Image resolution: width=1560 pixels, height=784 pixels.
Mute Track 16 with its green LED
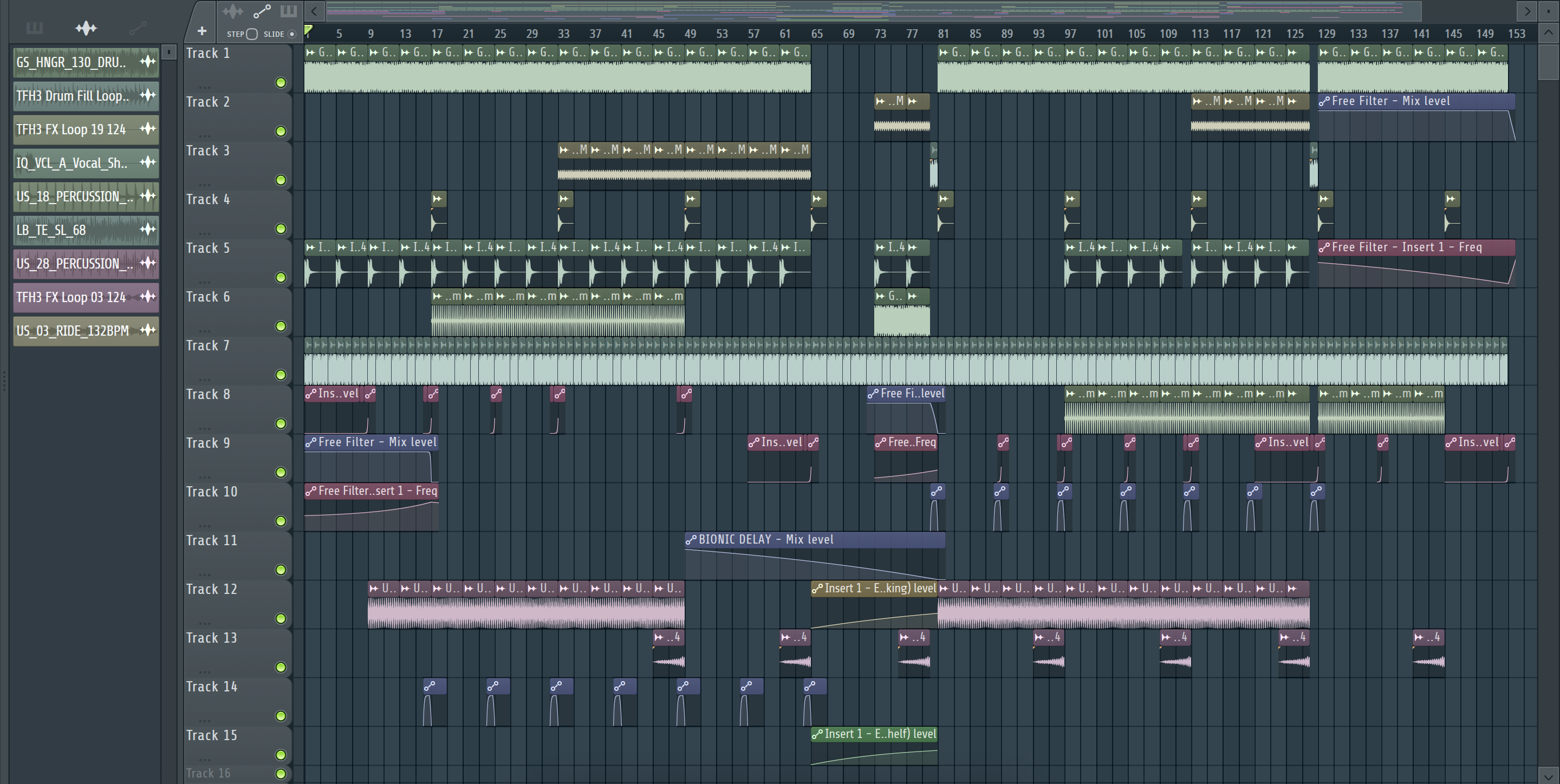click(x=281, y=774)
